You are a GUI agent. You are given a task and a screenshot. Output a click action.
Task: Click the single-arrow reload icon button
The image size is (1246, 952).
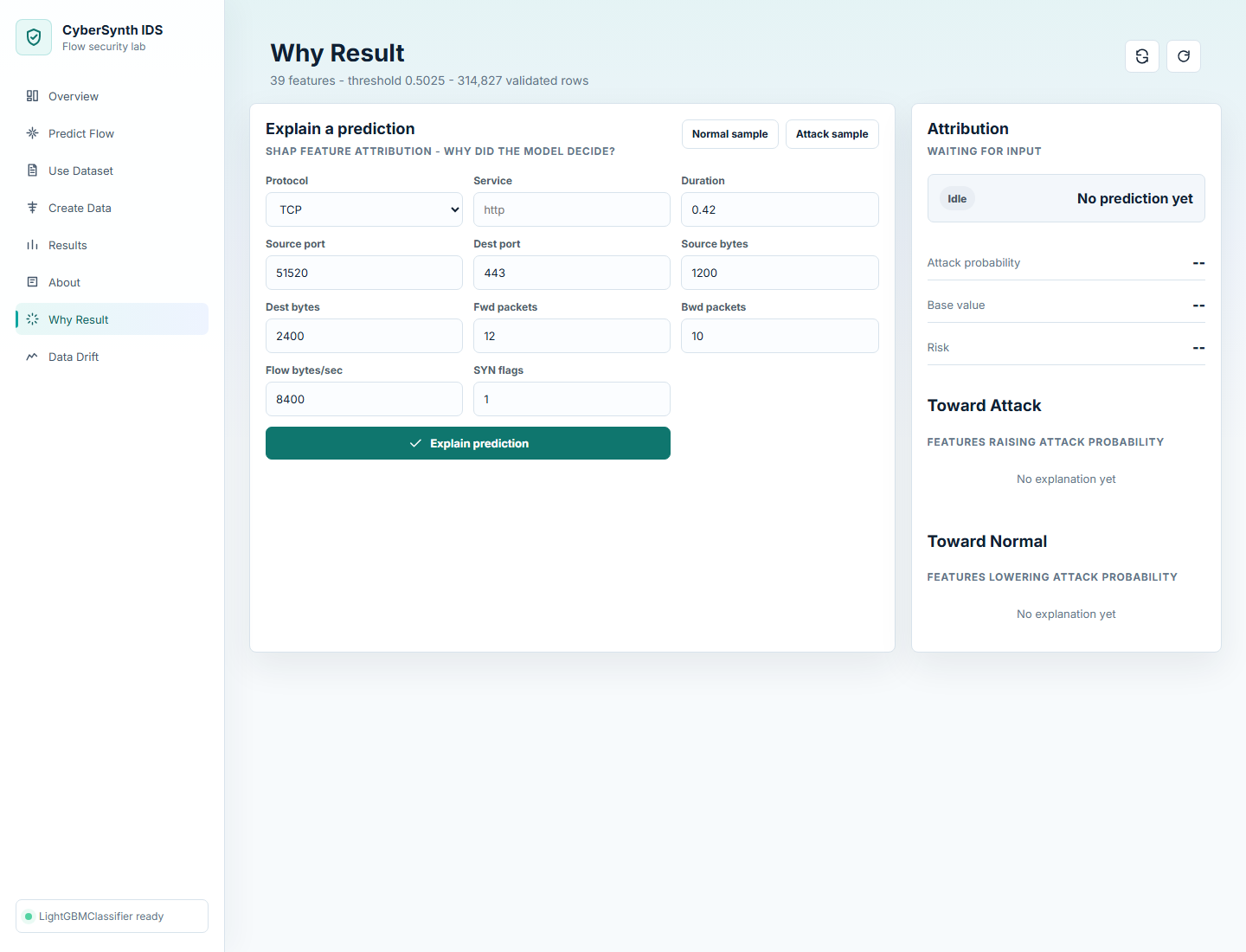[1184, 56]
